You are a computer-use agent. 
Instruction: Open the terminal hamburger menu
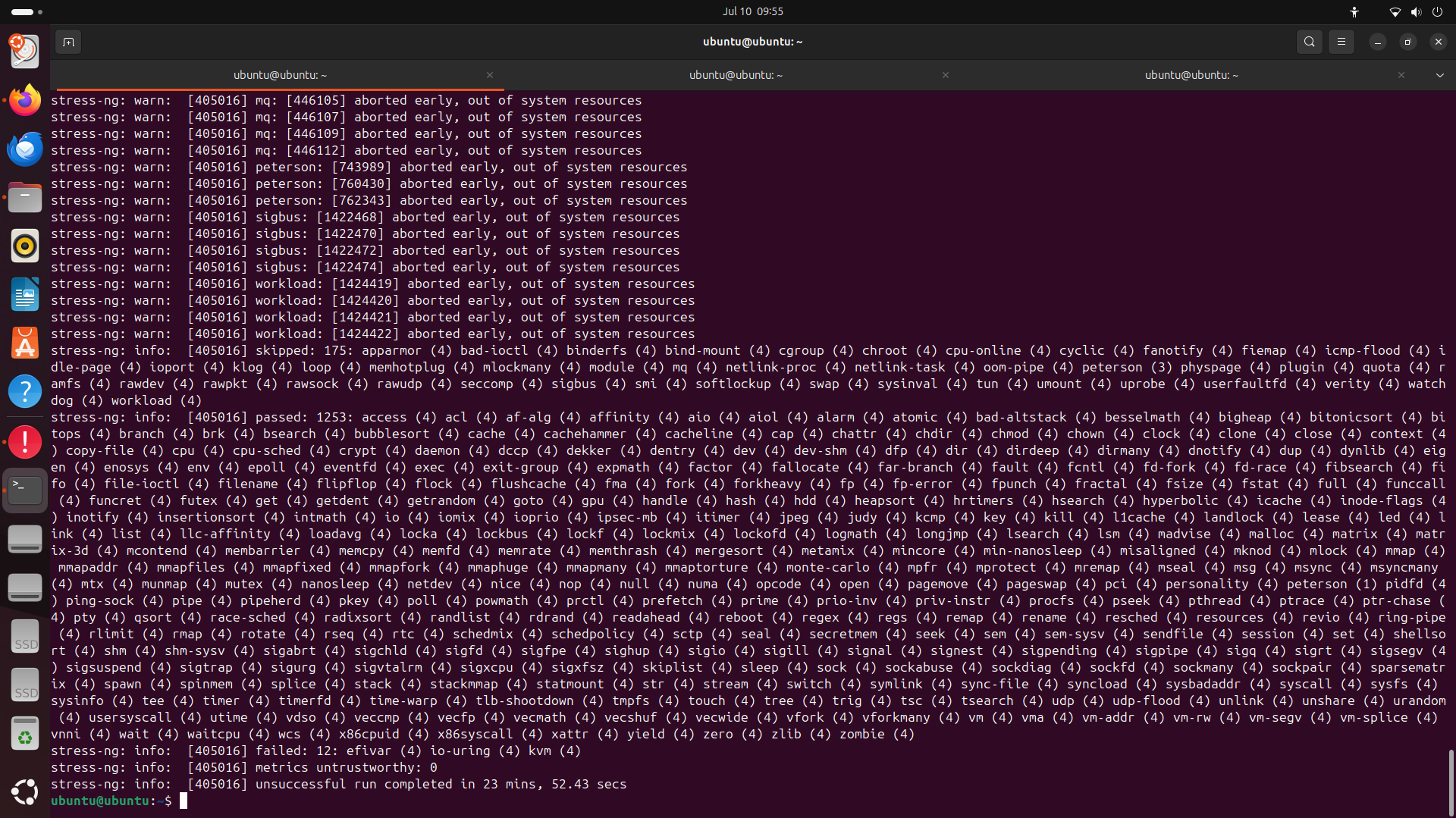tap(1341, 42)
